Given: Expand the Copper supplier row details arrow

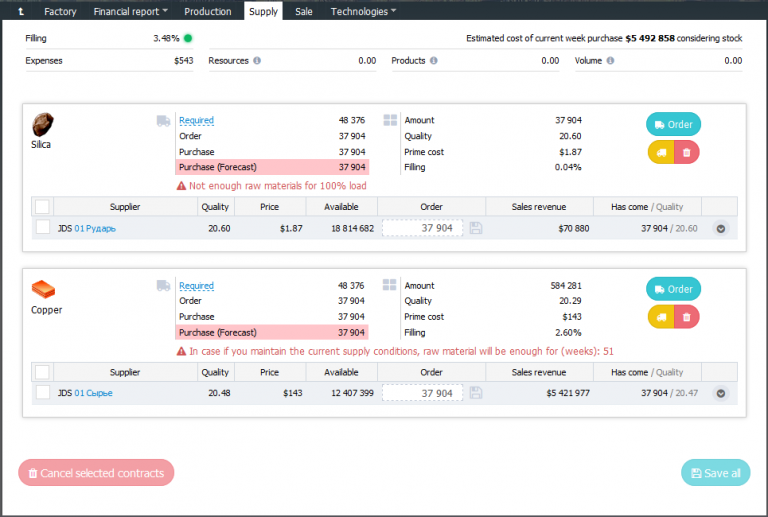Looking at the screenshot, I should point(720,393).
